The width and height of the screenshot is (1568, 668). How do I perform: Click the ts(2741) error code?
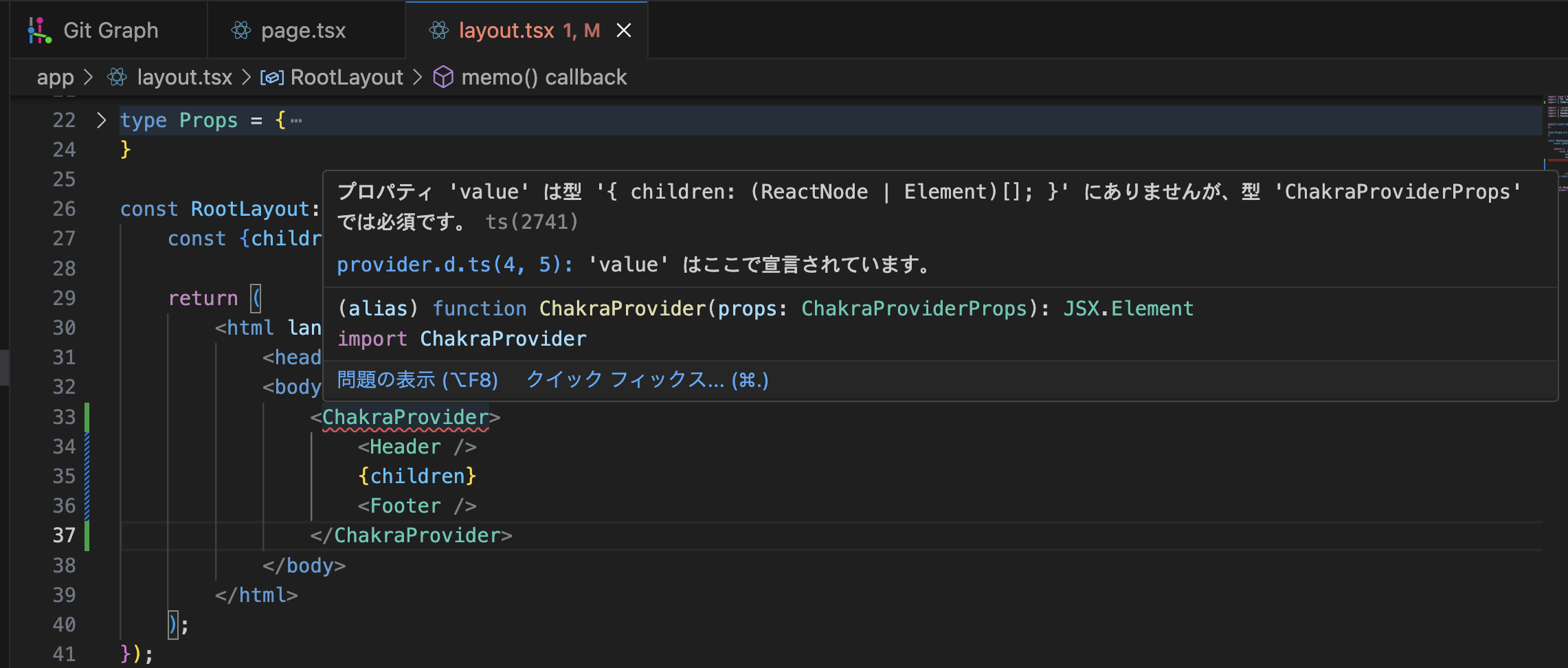click(x=532, y=222)
